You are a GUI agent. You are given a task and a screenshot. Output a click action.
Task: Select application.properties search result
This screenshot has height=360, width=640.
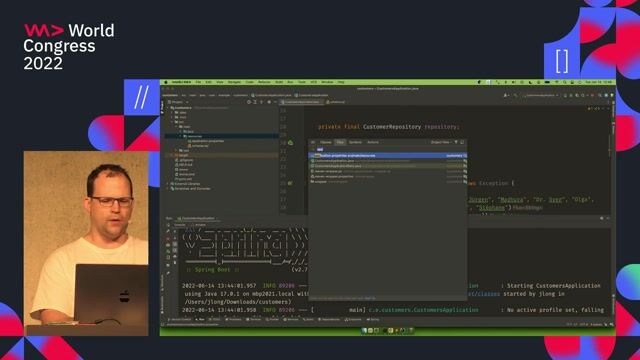[x=388, y=156]
